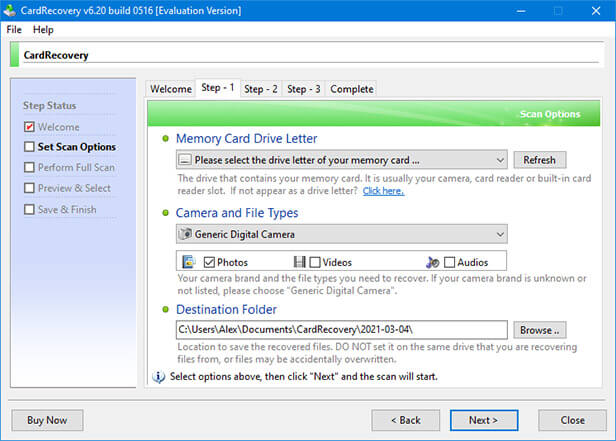The image size is (616, 441).
Task: Enable the Videos checkbox
Action: [315, 262]
